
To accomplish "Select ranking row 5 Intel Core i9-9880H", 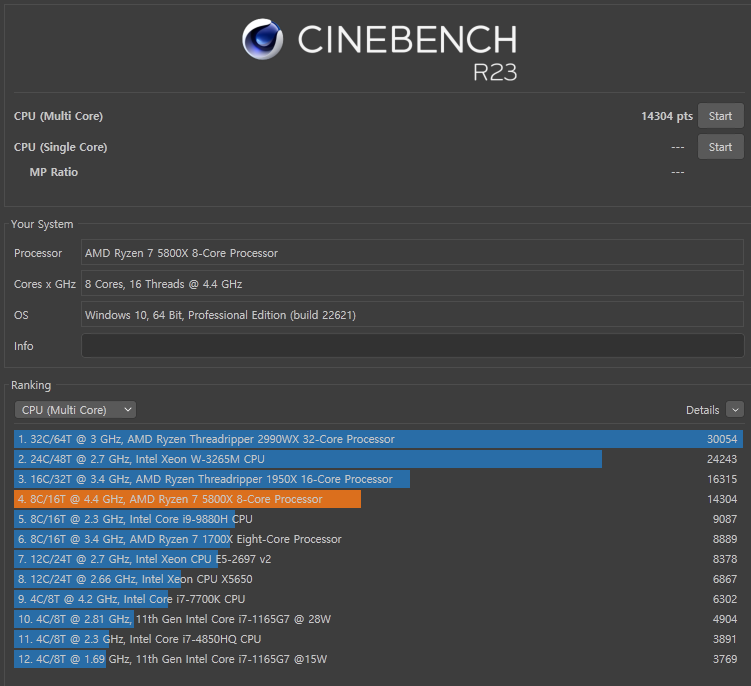I will [378, 519].
